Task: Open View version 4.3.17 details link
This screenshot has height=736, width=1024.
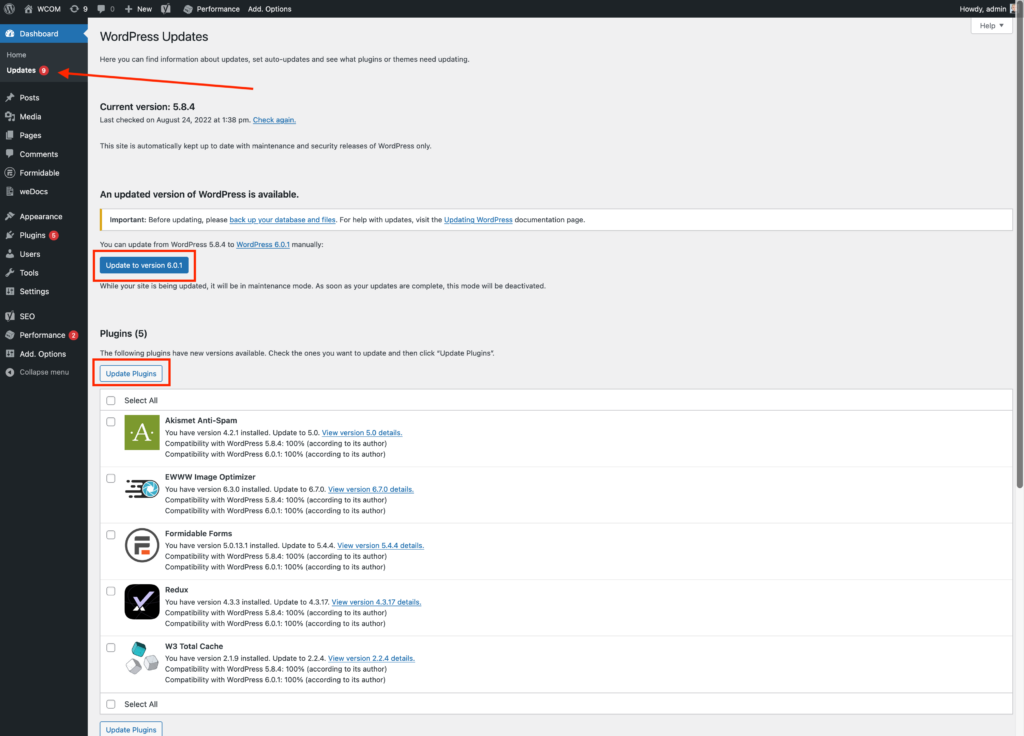Action: 376,602
